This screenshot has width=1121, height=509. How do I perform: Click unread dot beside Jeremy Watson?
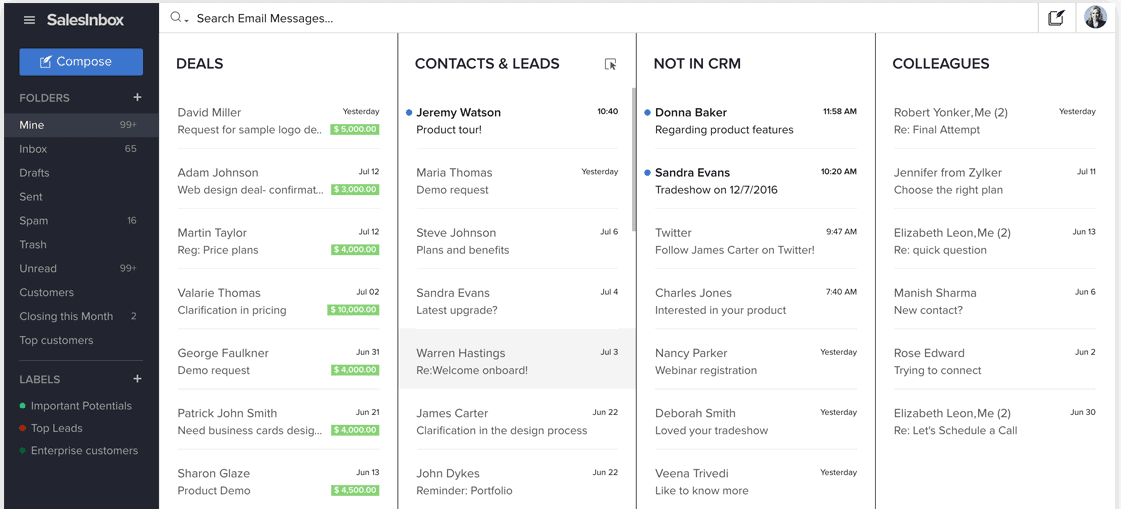click(x=409, y=113)
